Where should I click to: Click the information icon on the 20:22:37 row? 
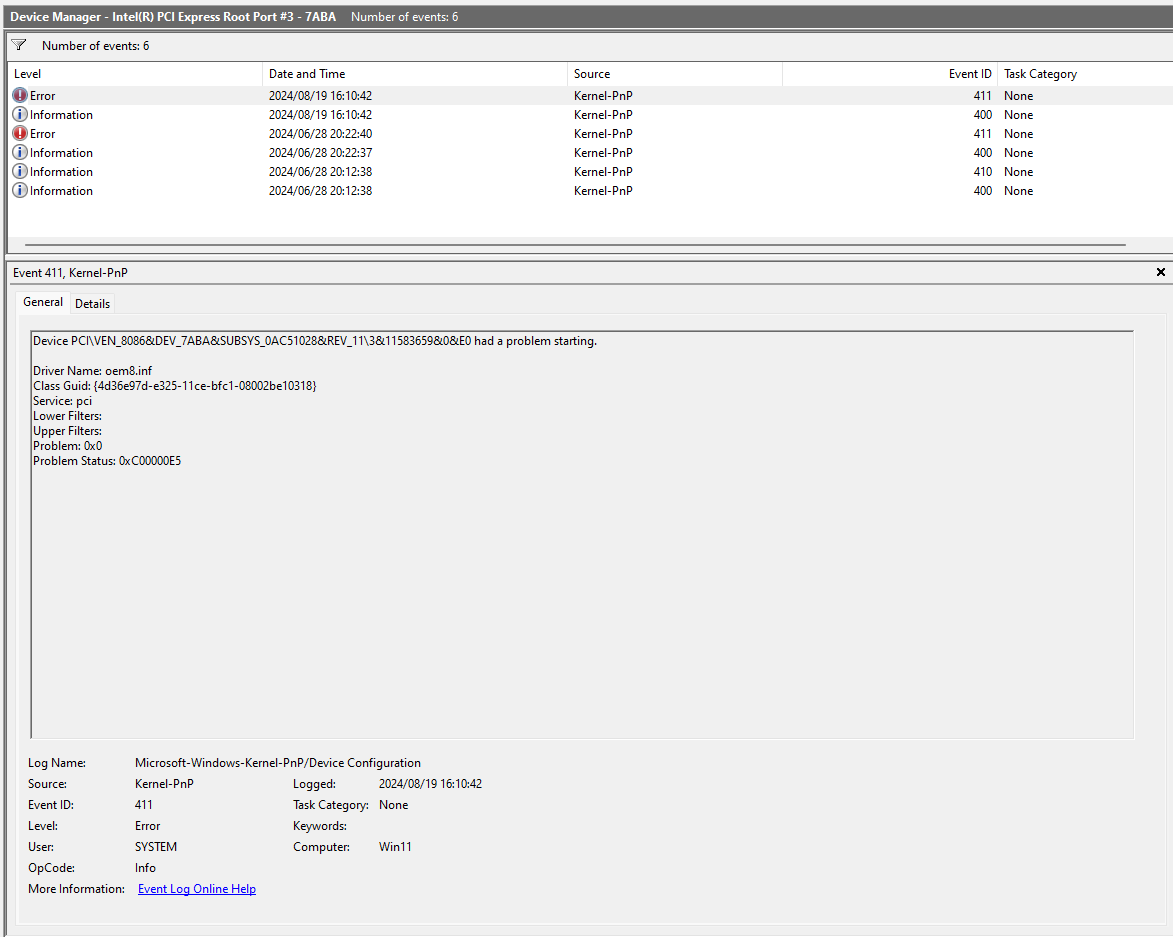click(19, 152)
